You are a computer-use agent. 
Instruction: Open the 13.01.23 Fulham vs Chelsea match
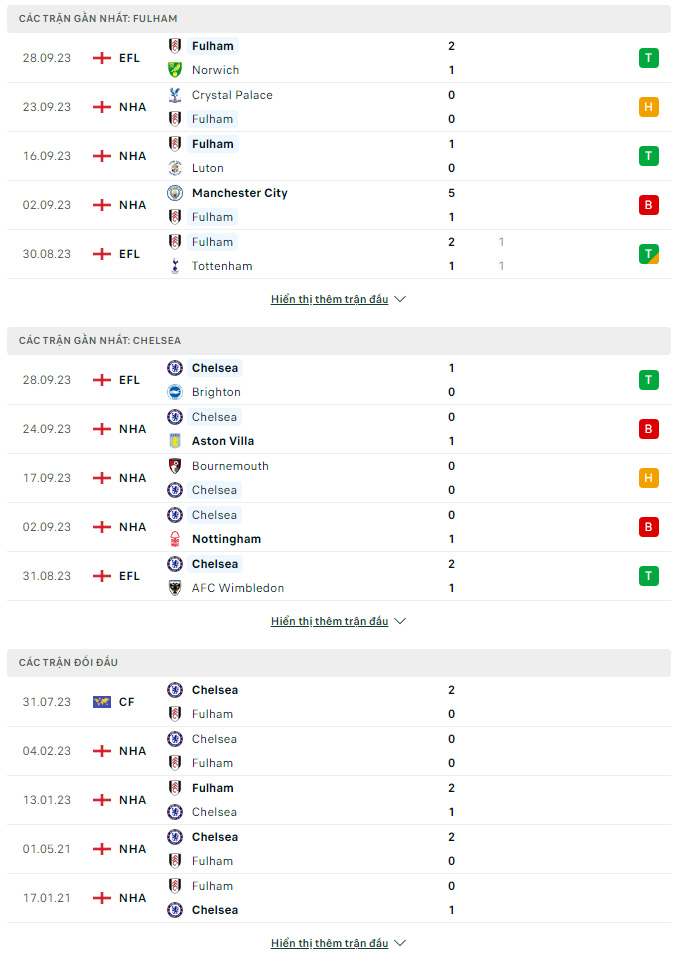pos(339,800)
